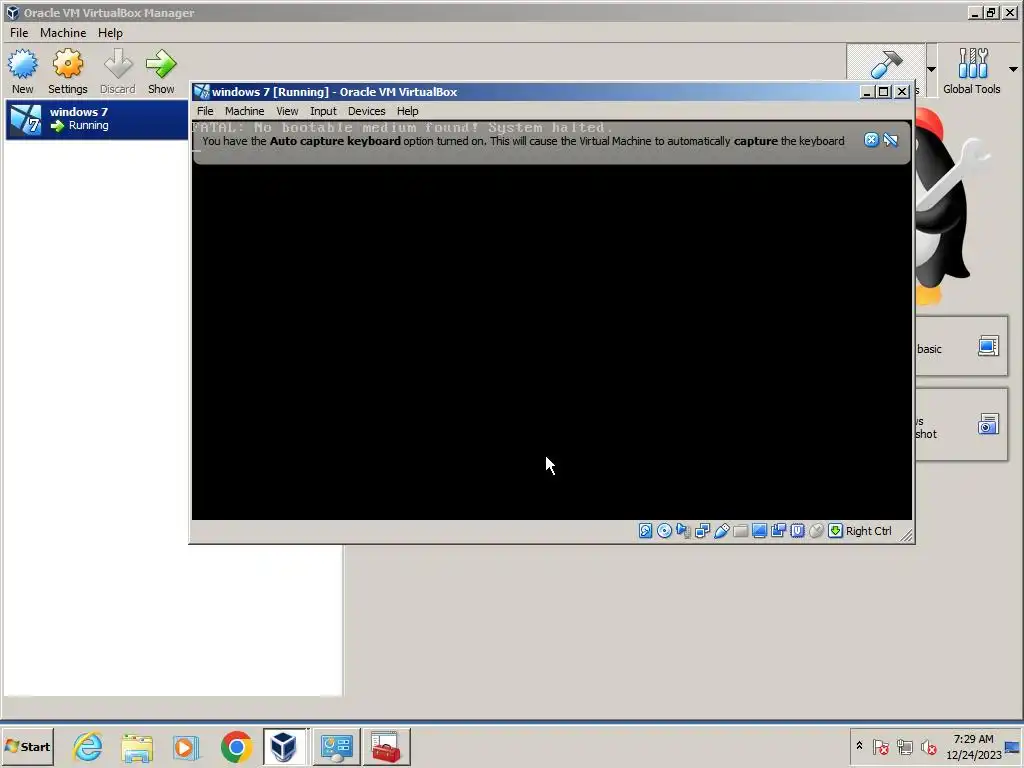Image resolution: width=1024 pixels, height=768 pixels.
Task: Open File menu in VirtualBox Manager
Action: coord(19,33)
